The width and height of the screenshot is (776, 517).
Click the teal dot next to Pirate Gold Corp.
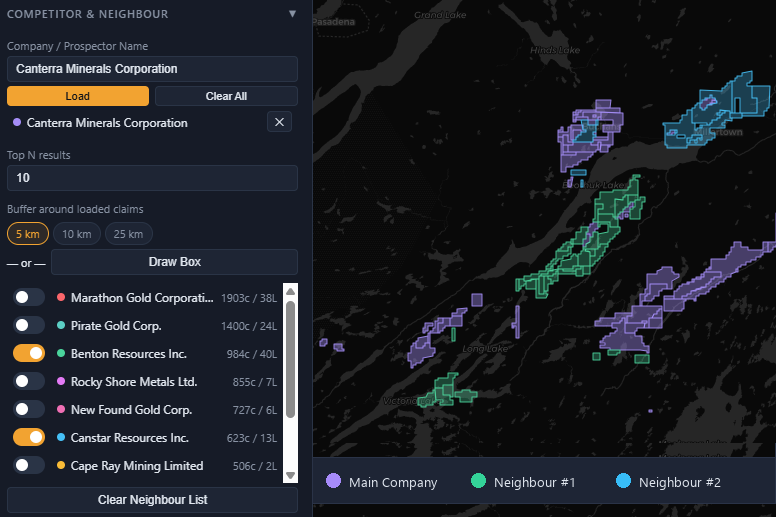[x=61, y=326]
